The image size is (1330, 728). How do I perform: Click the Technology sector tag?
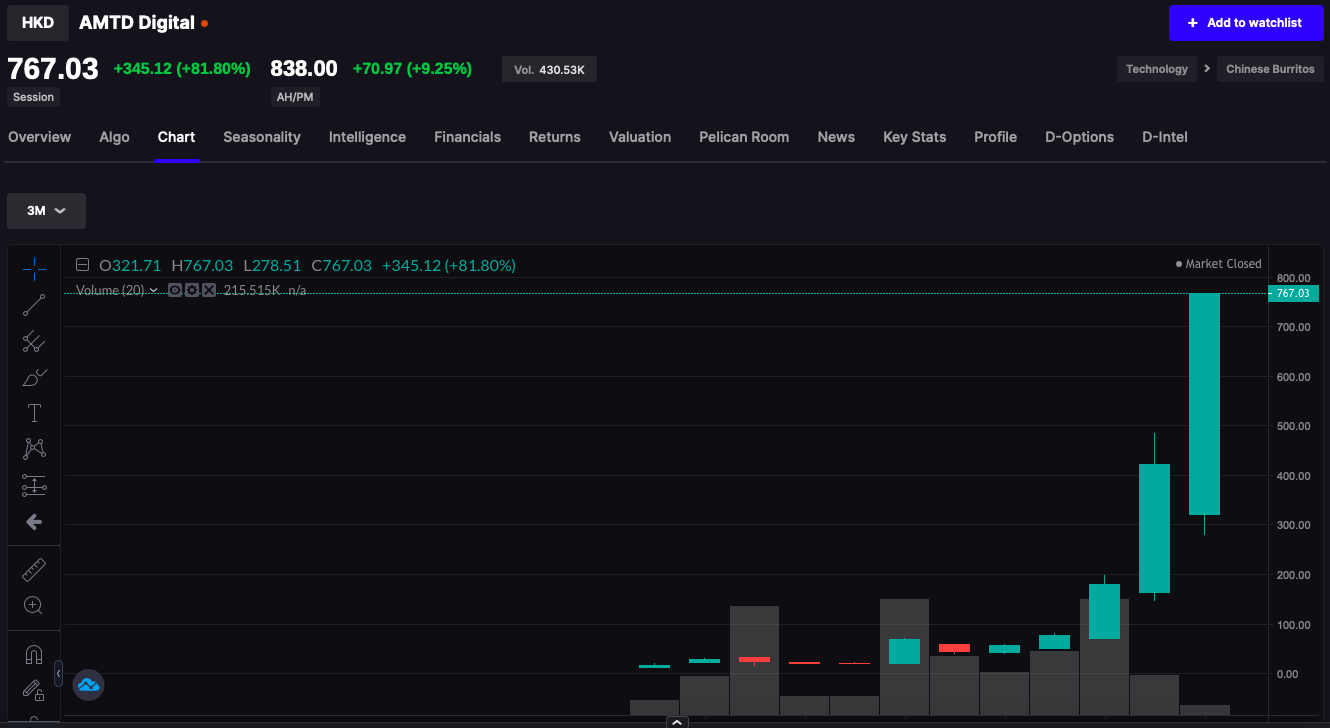click(1157, 69)
